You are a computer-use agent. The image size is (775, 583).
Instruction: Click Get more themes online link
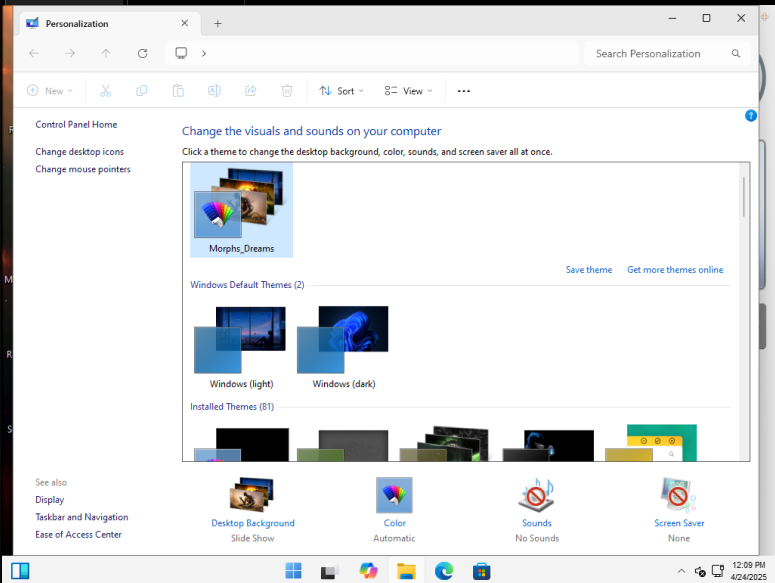(674, 270)
